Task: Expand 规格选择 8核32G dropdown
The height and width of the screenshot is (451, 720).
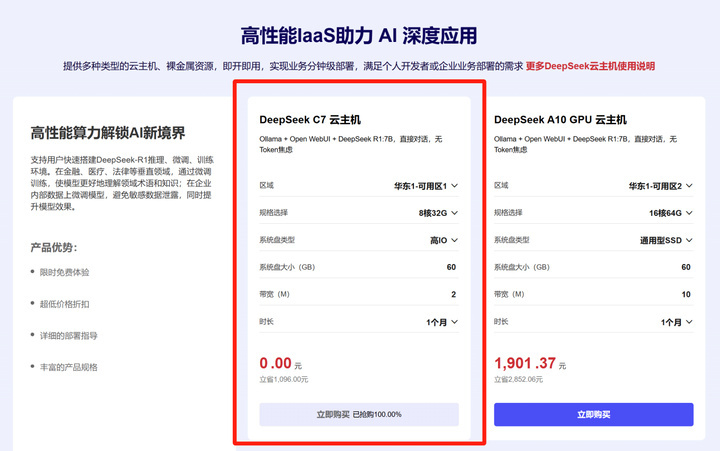Action: coord(438,213)
